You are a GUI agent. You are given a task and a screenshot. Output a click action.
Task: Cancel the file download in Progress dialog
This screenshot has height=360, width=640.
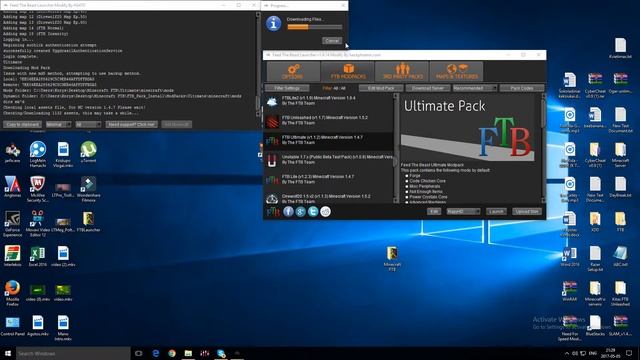[x=332, y=41]
